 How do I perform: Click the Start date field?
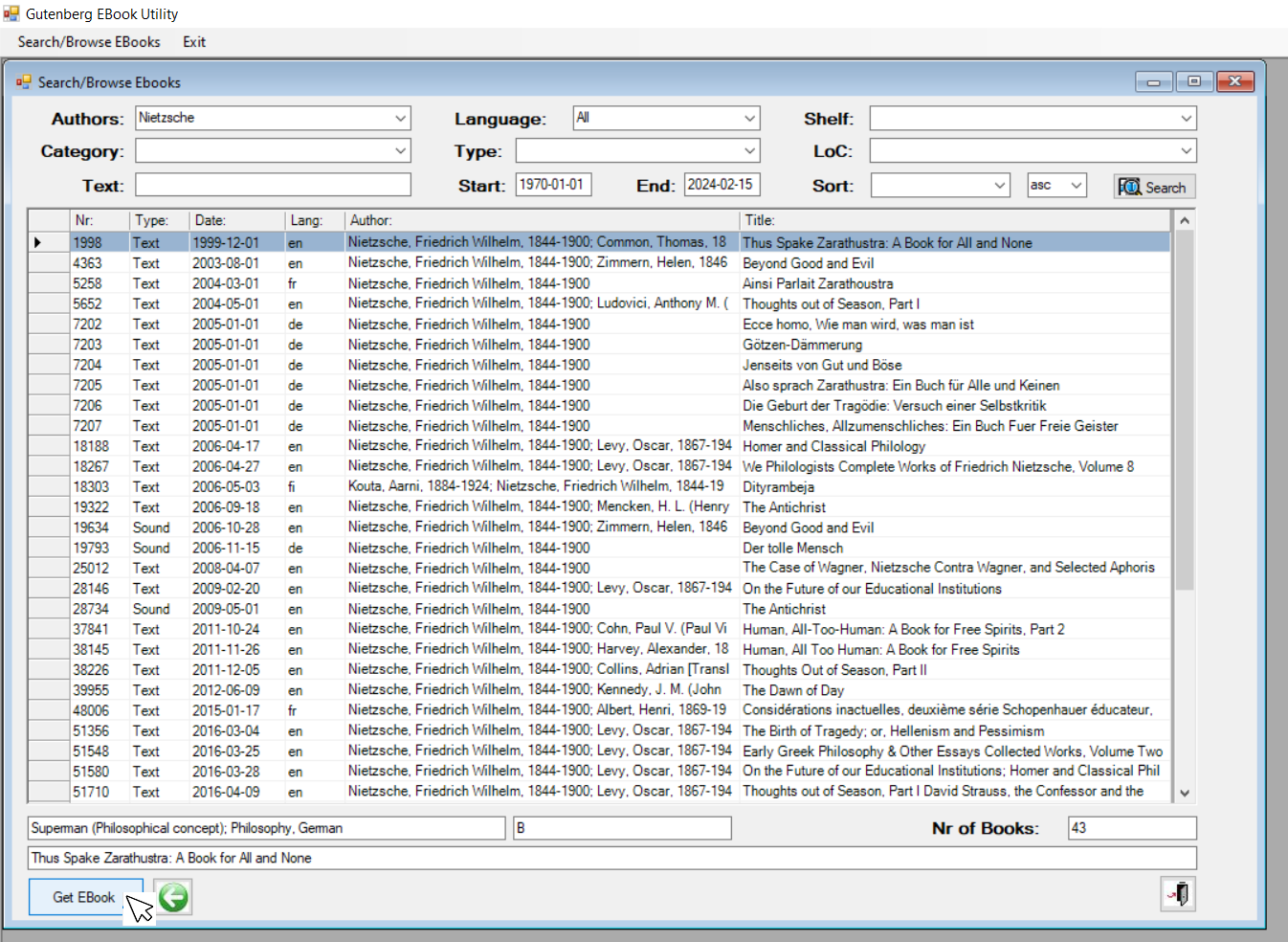click(554, 184)
